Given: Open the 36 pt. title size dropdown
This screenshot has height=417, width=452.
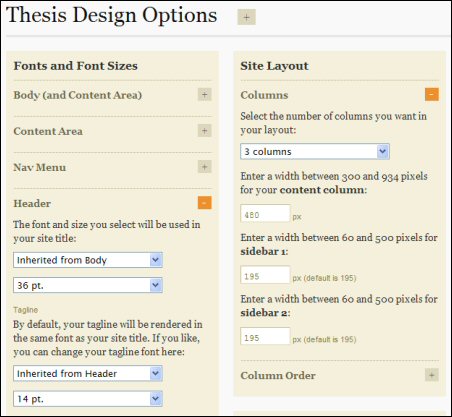Looking at the screenshot, I should pyautogui.click(x=88, y=285).
